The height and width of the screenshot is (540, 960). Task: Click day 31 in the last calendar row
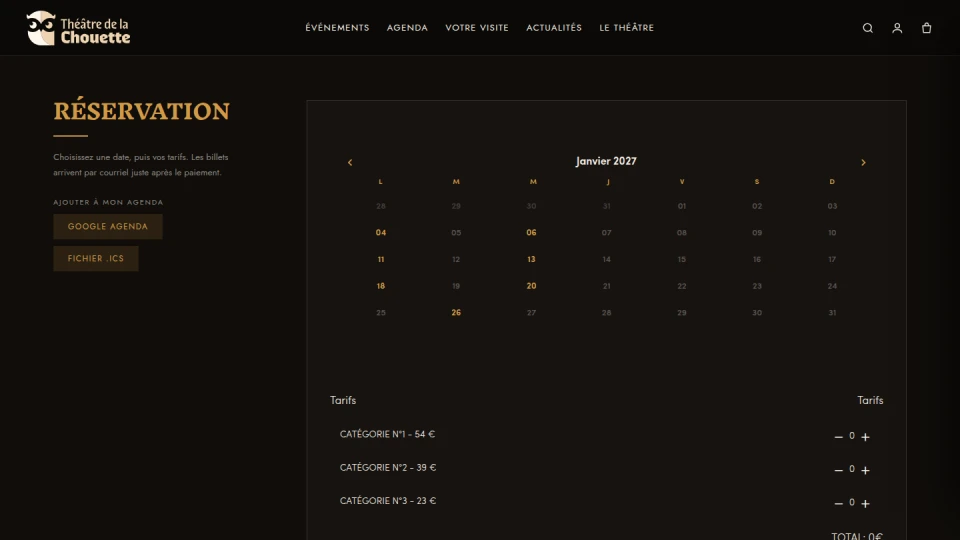pos(832,313)
